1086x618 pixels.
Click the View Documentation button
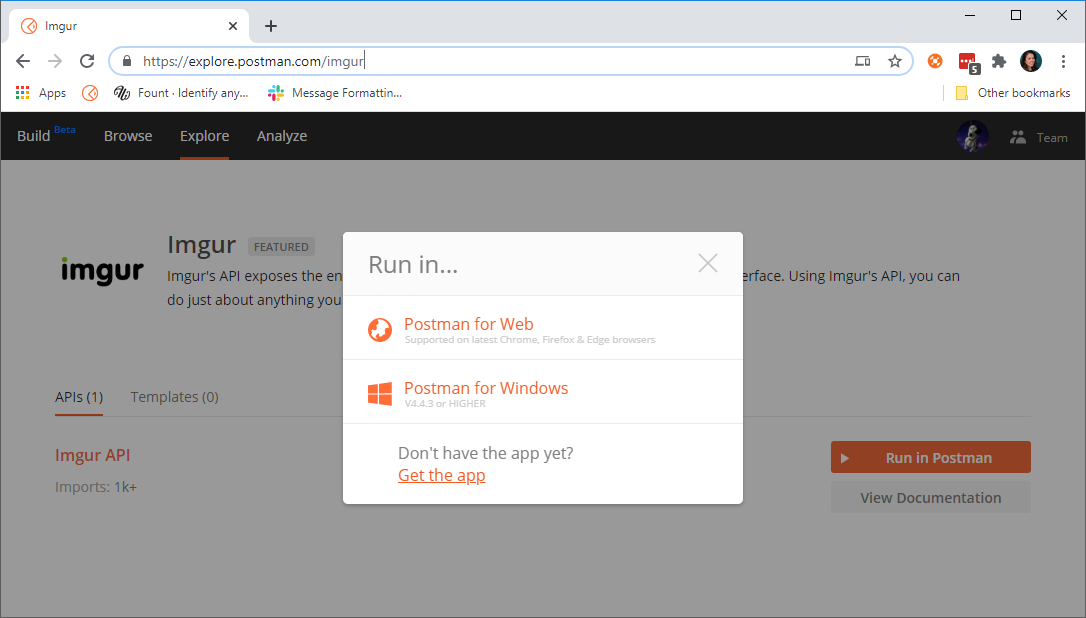pyautogui.click(x=931, y=497)
